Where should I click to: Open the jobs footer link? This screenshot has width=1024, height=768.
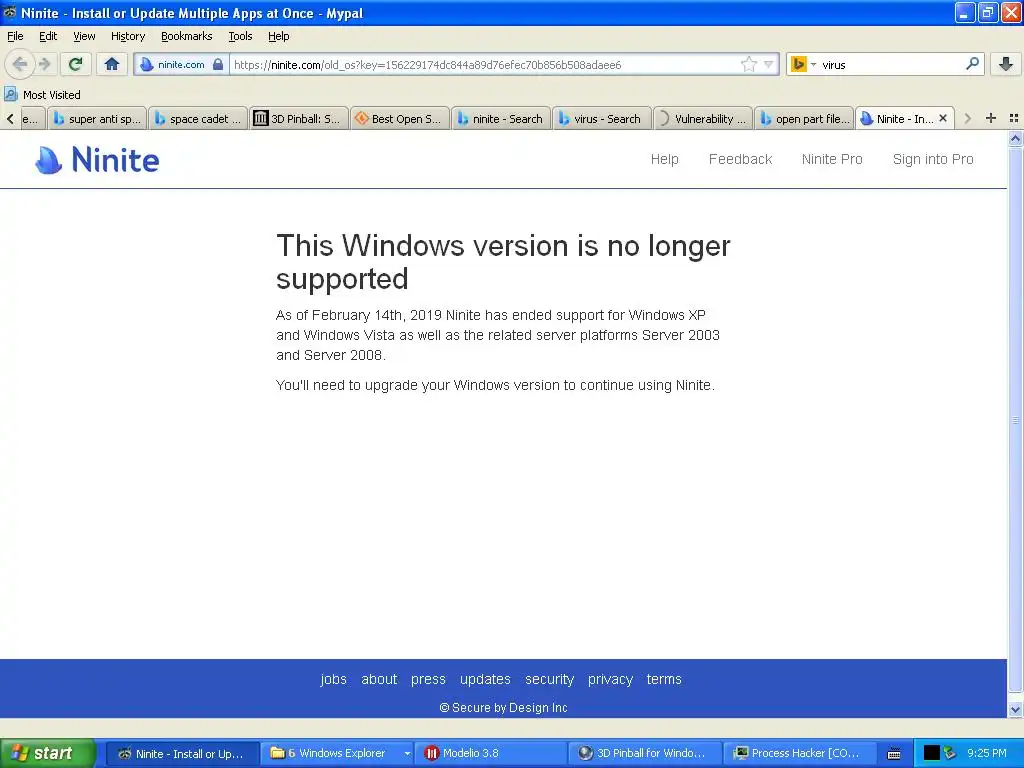tap(333, 679)
